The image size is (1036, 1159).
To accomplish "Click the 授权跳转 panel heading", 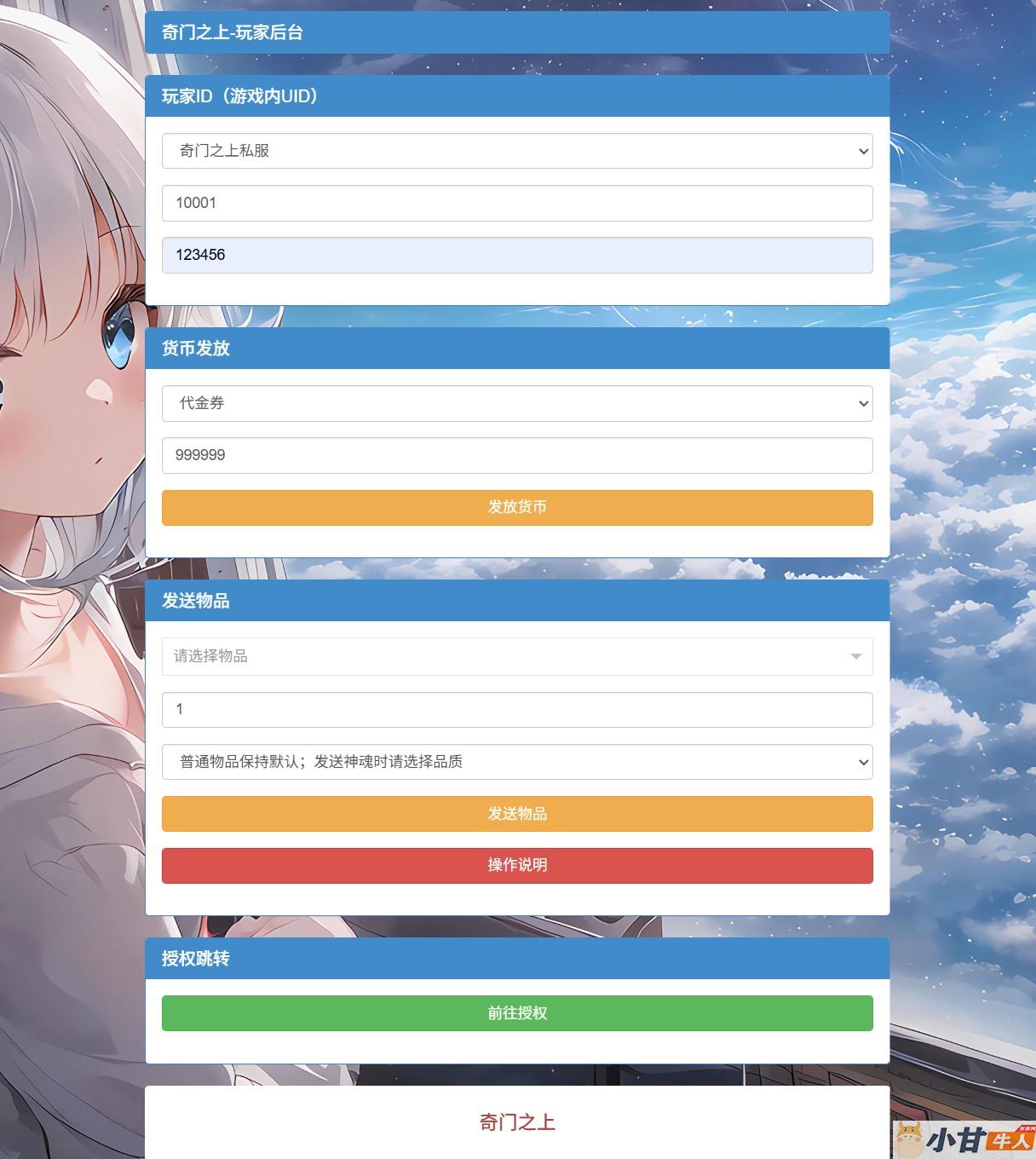I will click(196, 959).
